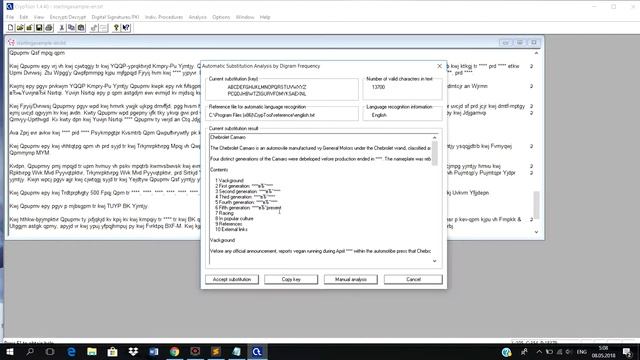Open the View menu
Image resolution: width=640 pixels, height=360 pixels.
click(x=39, y=17)
